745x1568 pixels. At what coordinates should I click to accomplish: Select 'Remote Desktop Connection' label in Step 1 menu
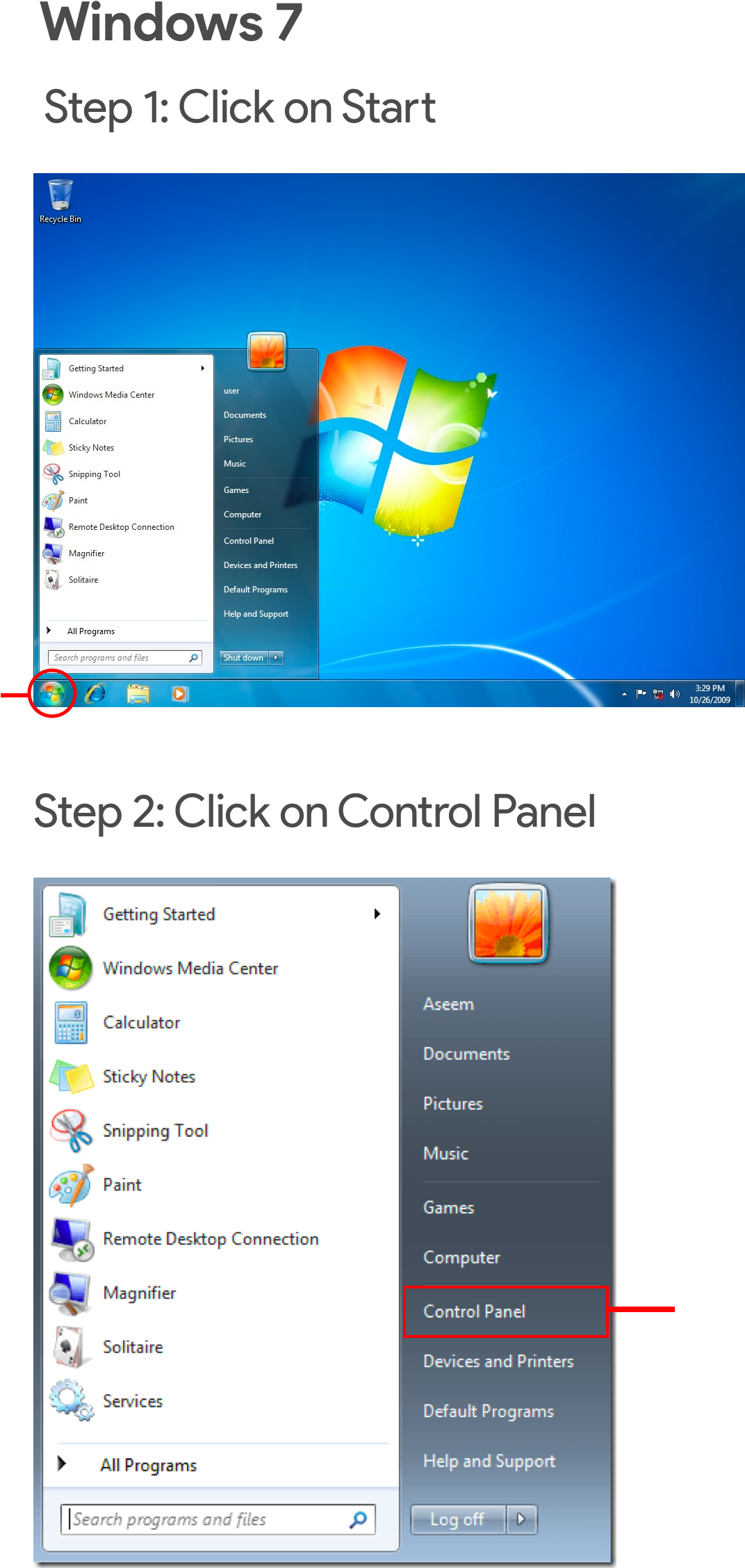122,527
